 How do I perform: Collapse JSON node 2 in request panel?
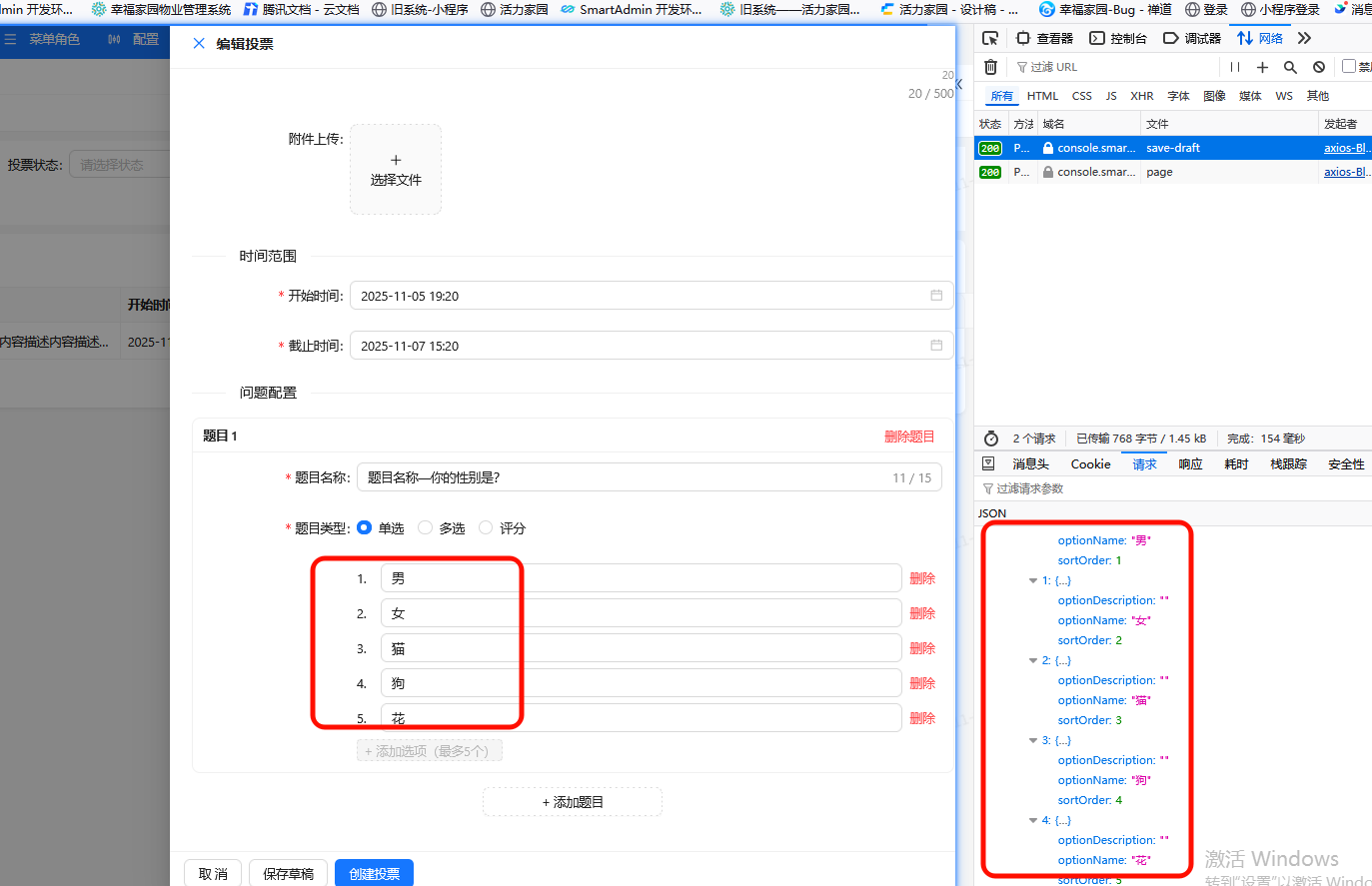pyautogui.click(x=1033, y=659)
